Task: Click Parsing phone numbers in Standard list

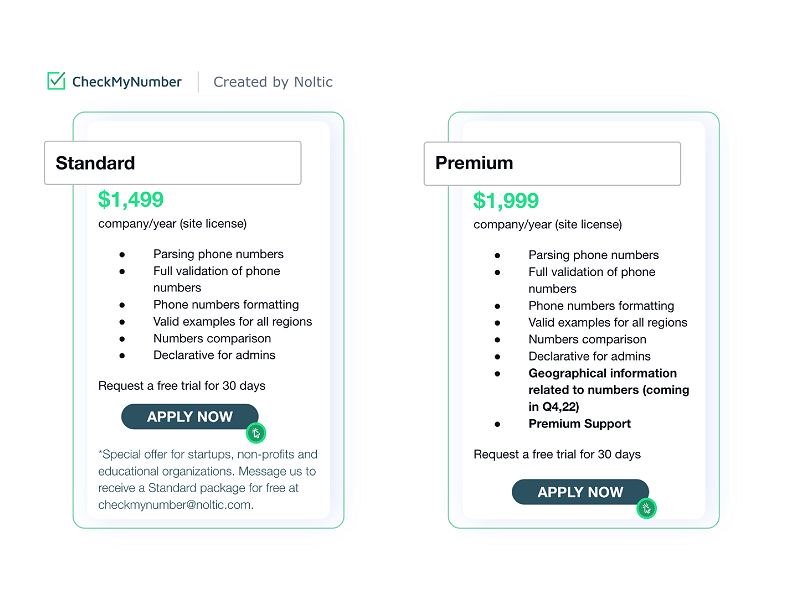Action: [218, 254]
